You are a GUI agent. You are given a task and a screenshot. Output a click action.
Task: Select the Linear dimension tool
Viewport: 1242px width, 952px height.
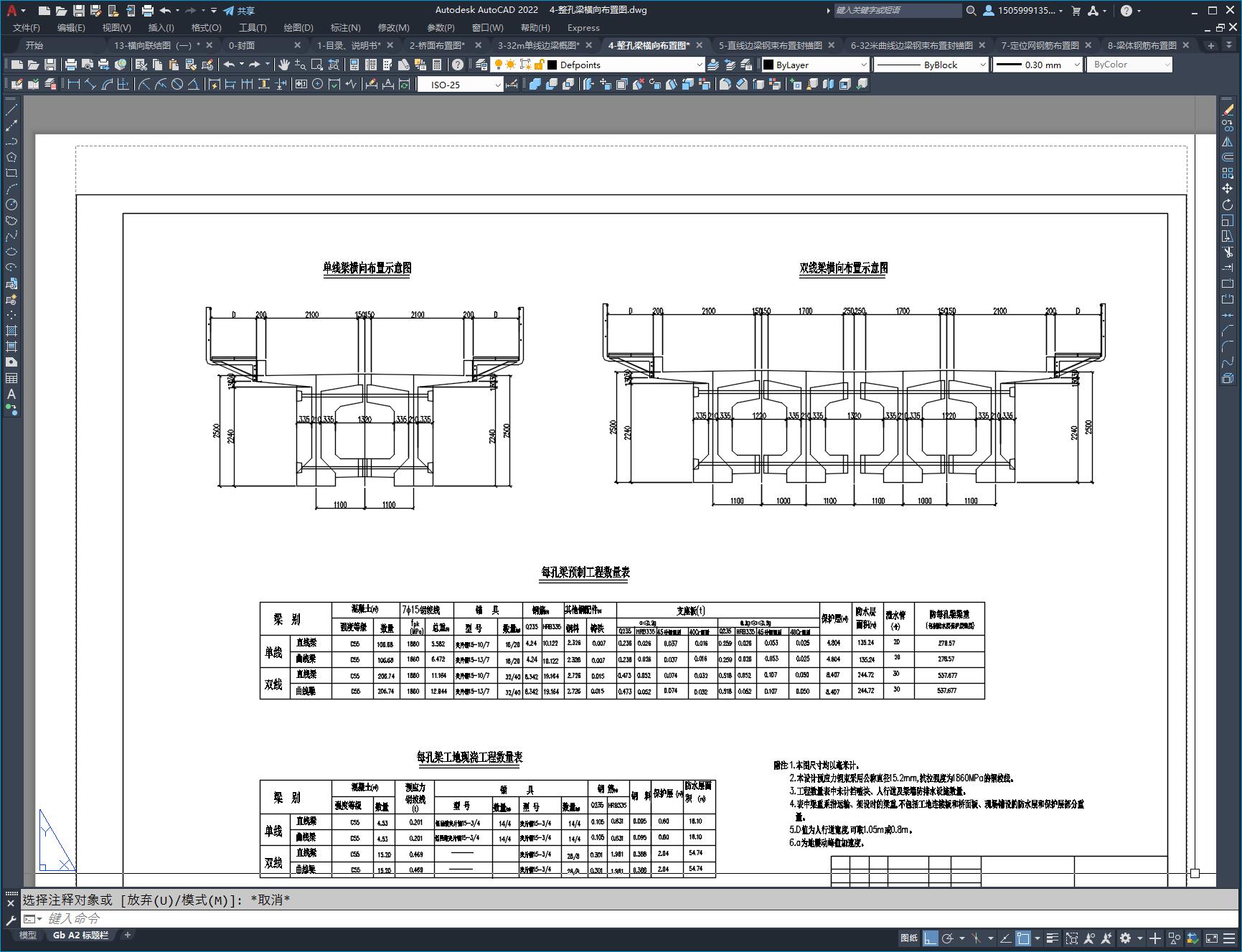(73, 84)
